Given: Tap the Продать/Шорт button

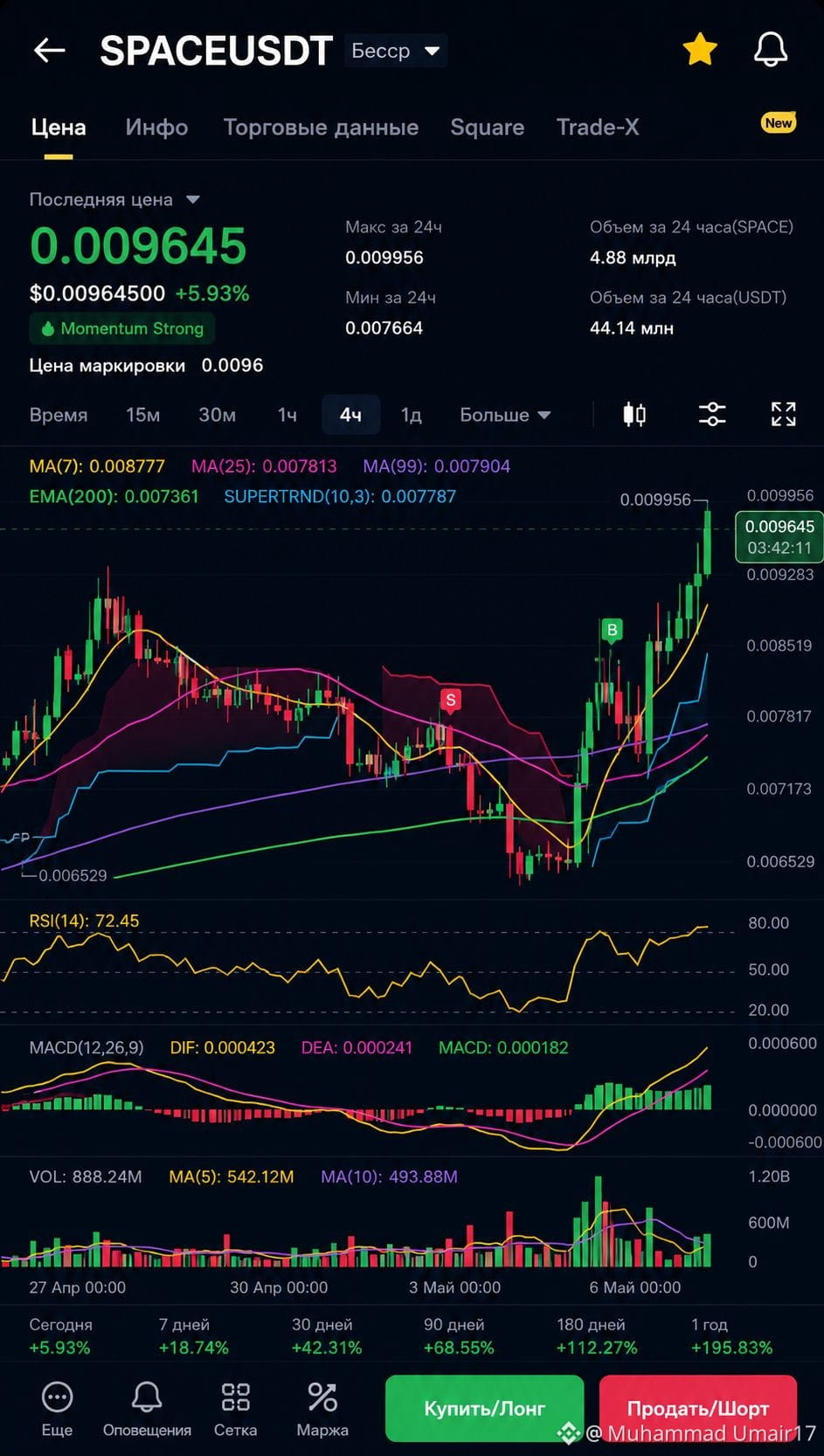Looking at the screenshot, I should pyautogui.click(x=697, y=1408).
